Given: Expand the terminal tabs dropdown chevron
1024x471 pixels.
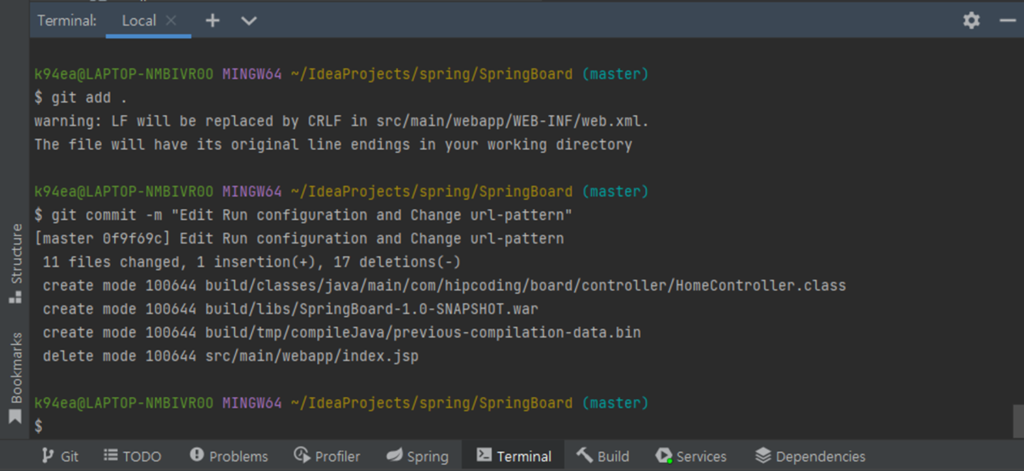Looking at the screenshot, I should click(x=249, y=20).
